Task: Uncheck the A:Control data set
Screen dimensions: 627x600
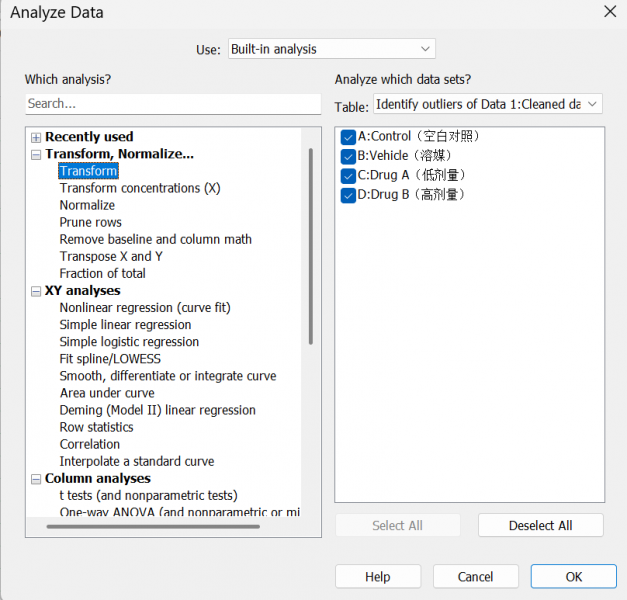Action: coord(348,137)
